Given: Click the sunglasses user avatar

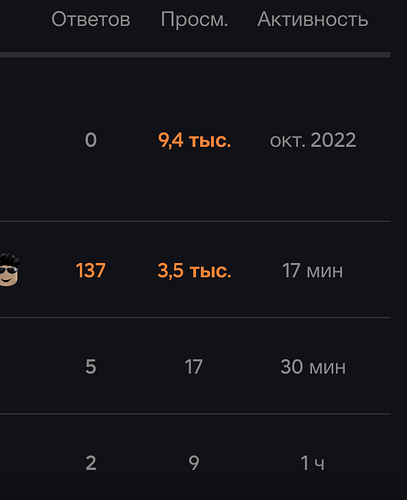Looking at the screenshot, I should [9, 270].
